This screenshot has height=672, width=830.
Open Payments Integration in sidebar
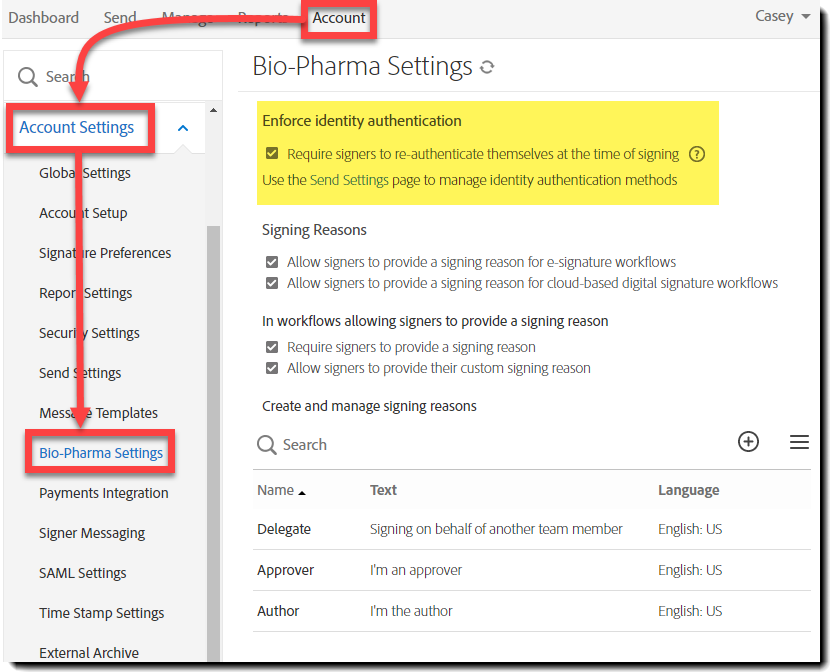(104, 493)
